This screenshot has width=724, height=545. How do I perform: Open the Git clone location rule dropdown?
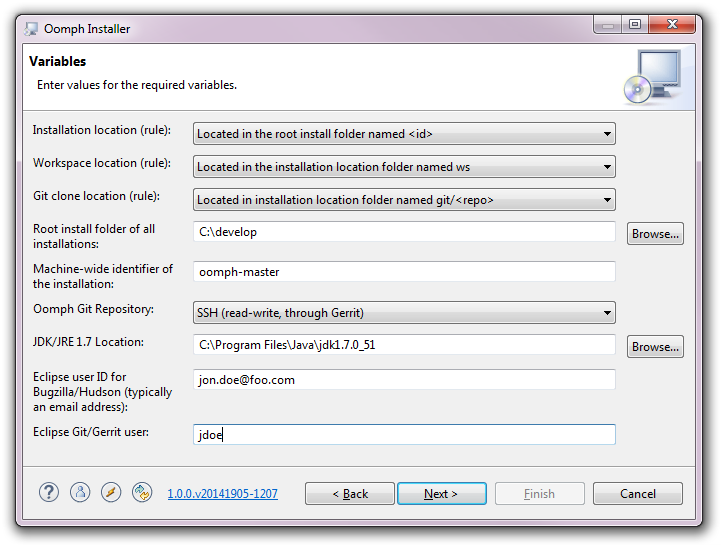coord(404,200)
